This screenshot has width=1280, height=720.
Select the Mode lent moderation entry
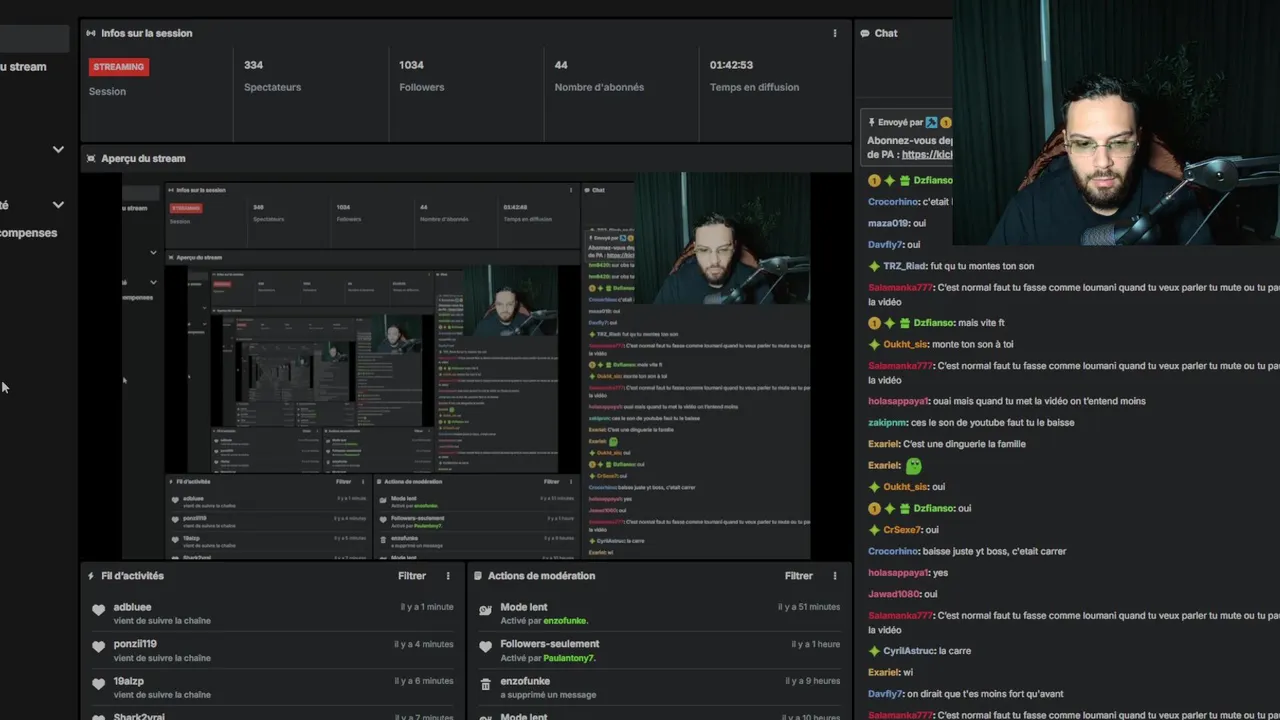(659, 614)
